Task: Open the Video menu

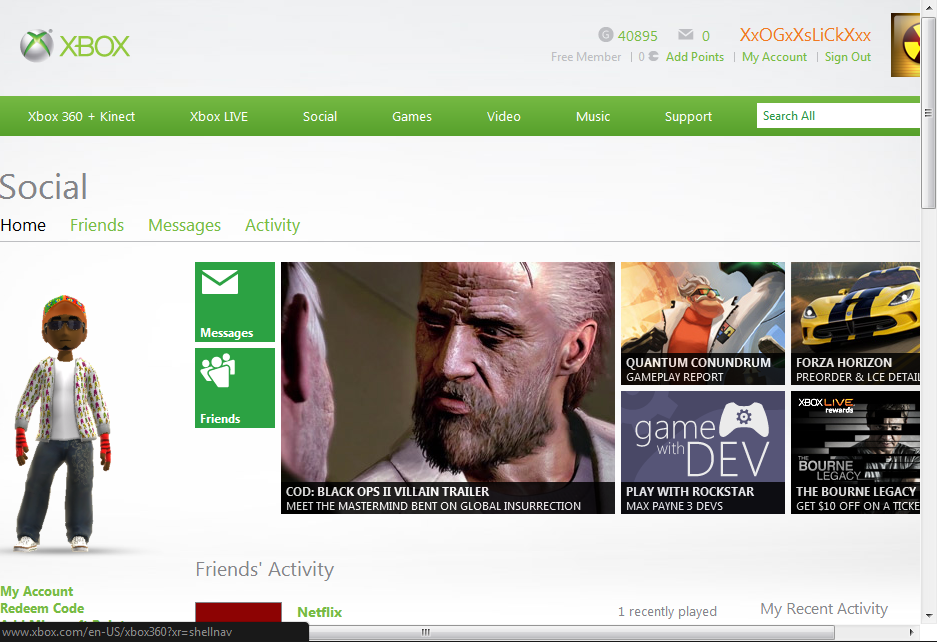Action: pyautogui.click(x=504, y=117)
